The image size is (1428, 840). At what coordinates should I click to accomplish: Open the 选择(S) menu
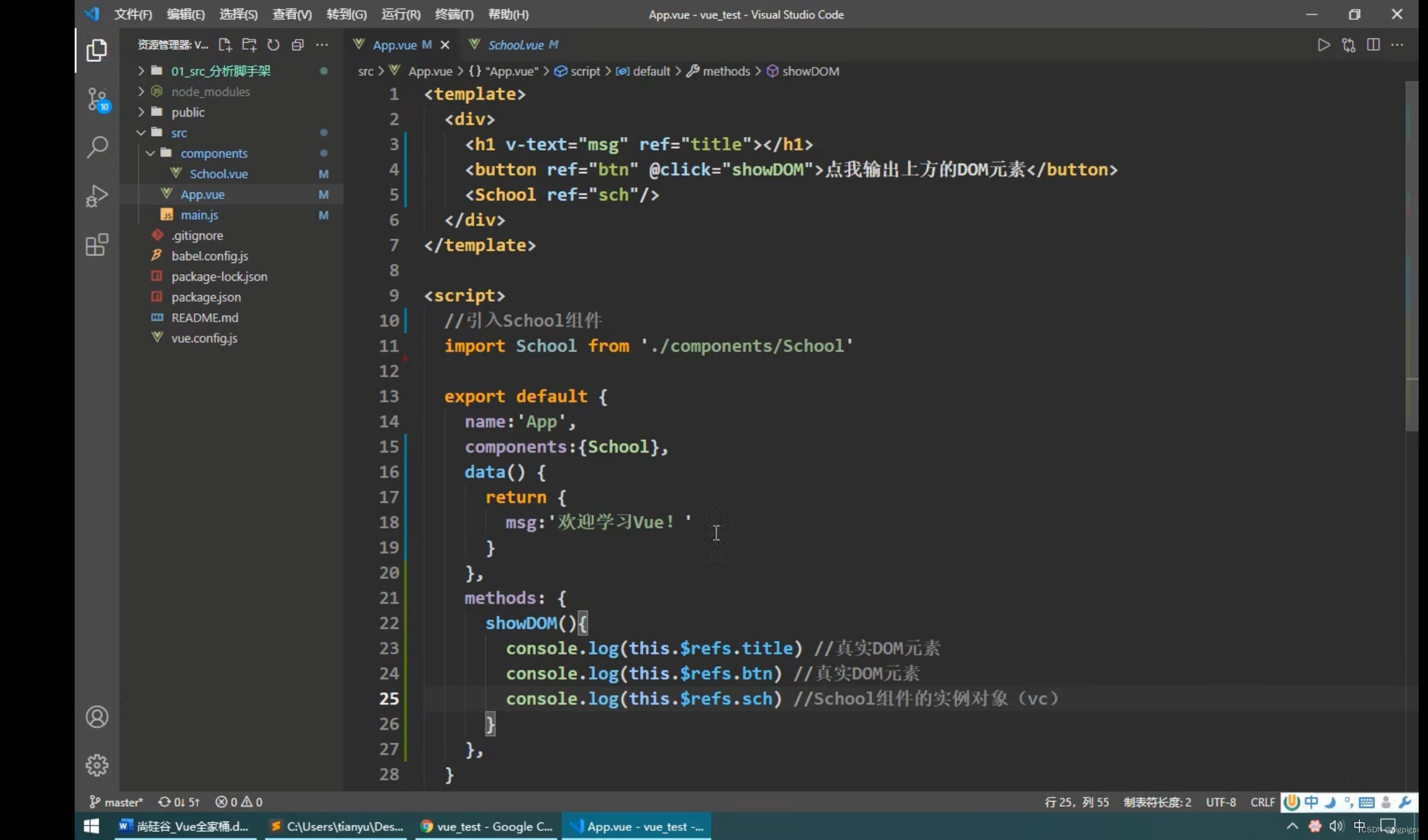point(238,14)
